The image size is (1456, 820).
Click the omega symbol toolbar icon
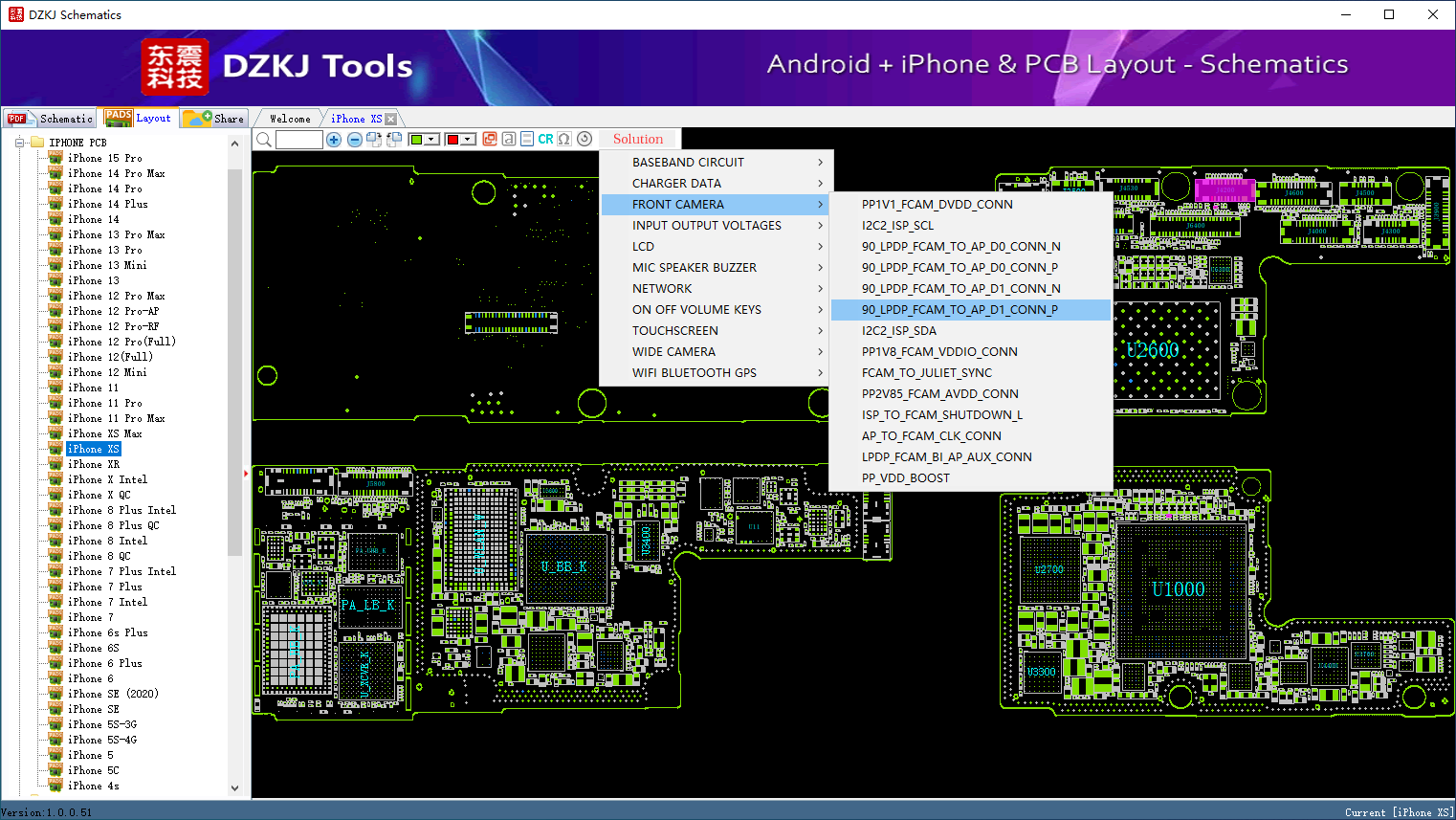pyautogui.click(x=564, y=139)
